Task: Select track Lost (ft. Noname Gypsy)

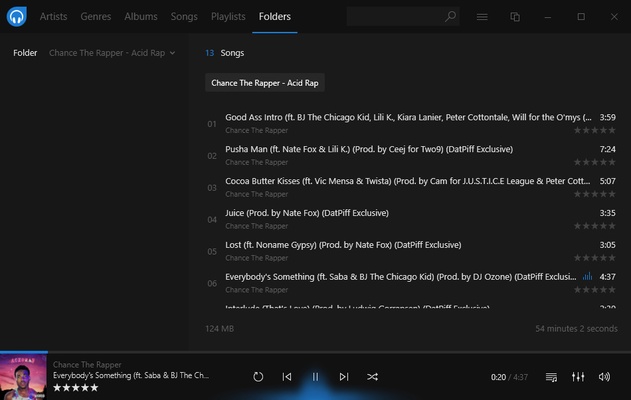Action: click(x=410, y=251)
